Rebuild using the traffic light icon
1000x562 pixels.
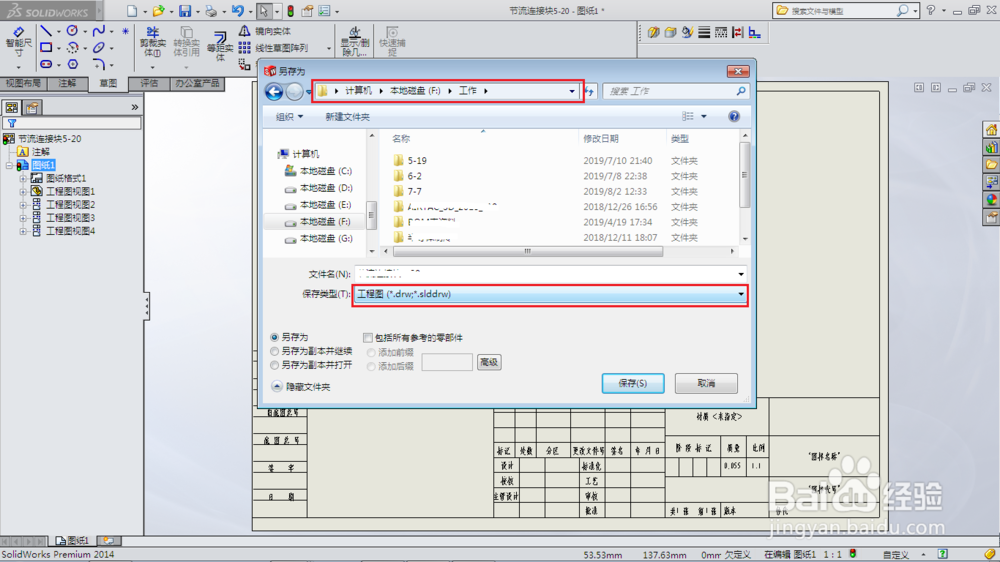click(290, 11)
